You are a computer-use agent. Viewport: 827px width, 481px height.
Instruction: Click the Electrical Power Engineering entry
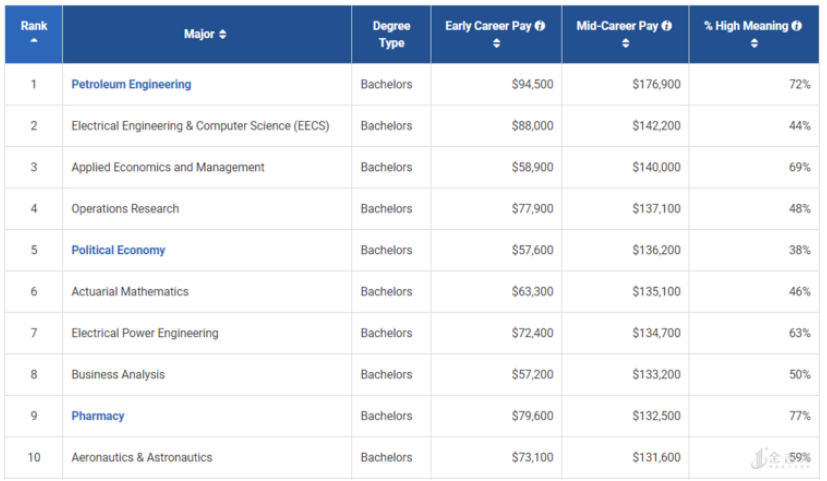pyautogui.click(x=145, y=333)
